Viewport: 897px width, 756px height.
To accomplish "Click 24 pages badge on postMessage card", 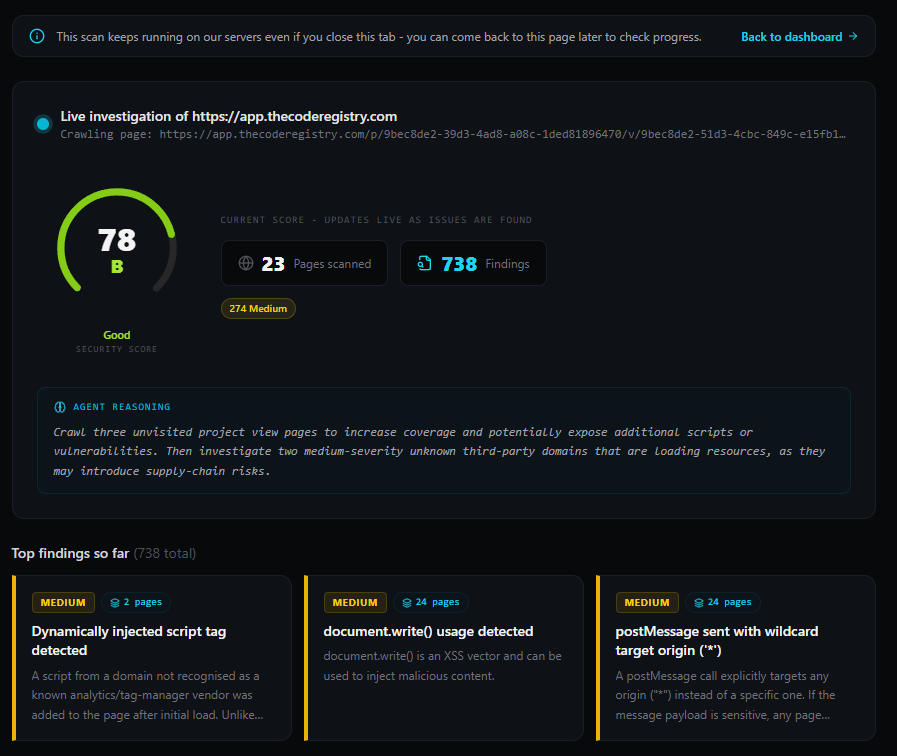I will click(723, 602).
